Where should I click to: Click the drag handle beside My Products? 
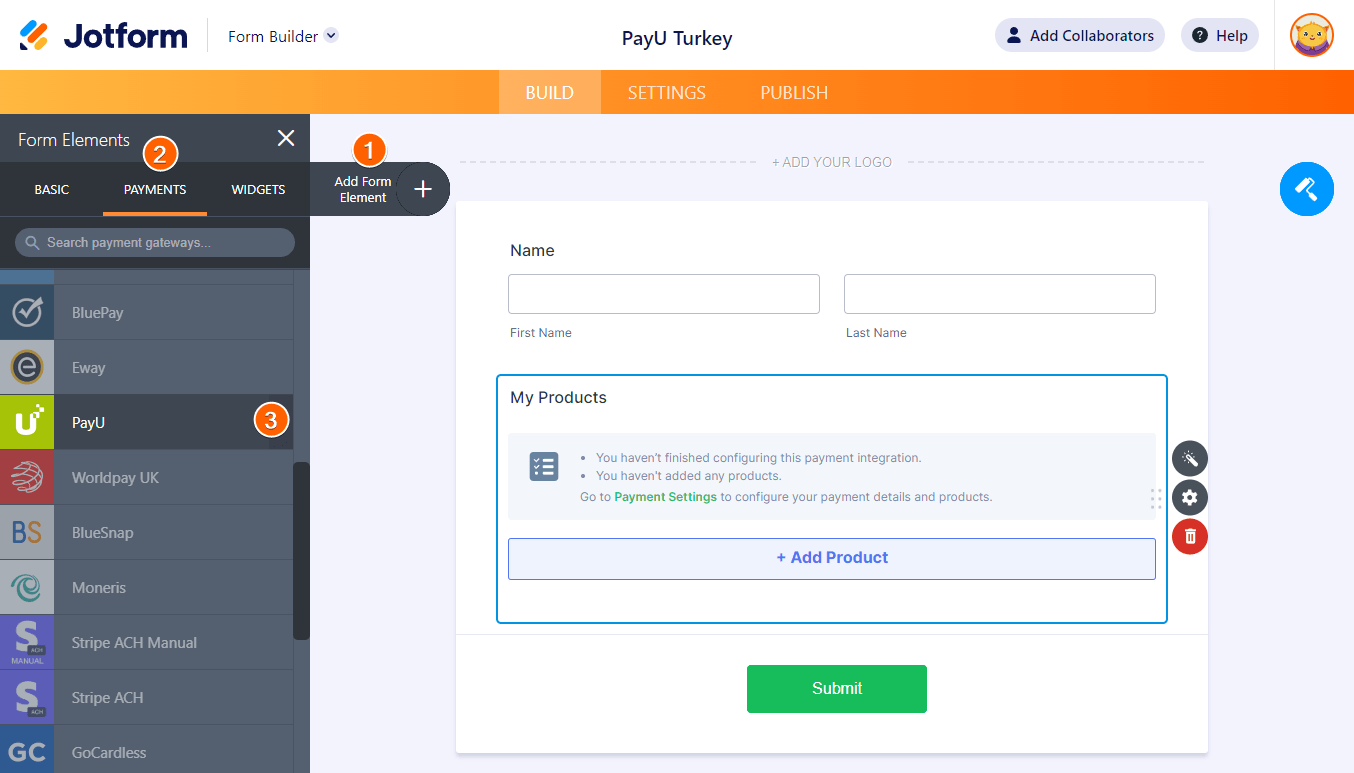pyautogui.click(x=1156, y=499)
